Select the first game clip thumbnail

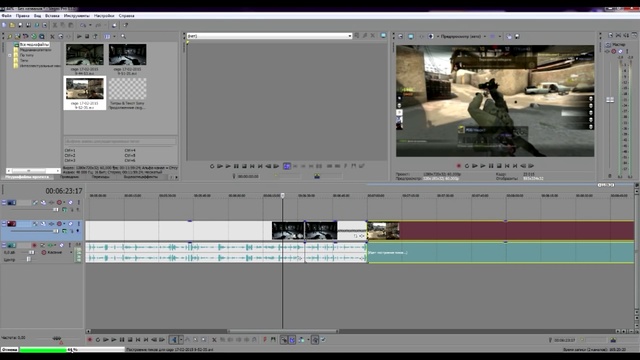tap(85, 55)
